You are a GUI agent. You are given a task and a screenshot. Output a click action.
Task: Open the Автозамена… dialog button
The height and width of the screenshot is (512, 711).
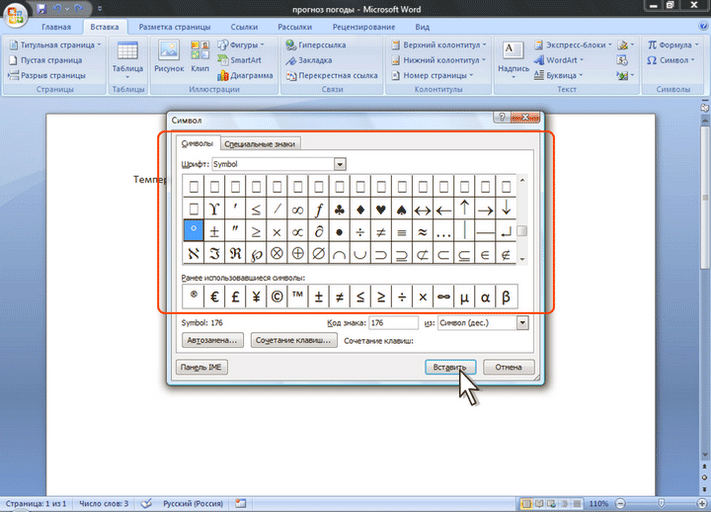coord(212,340)
